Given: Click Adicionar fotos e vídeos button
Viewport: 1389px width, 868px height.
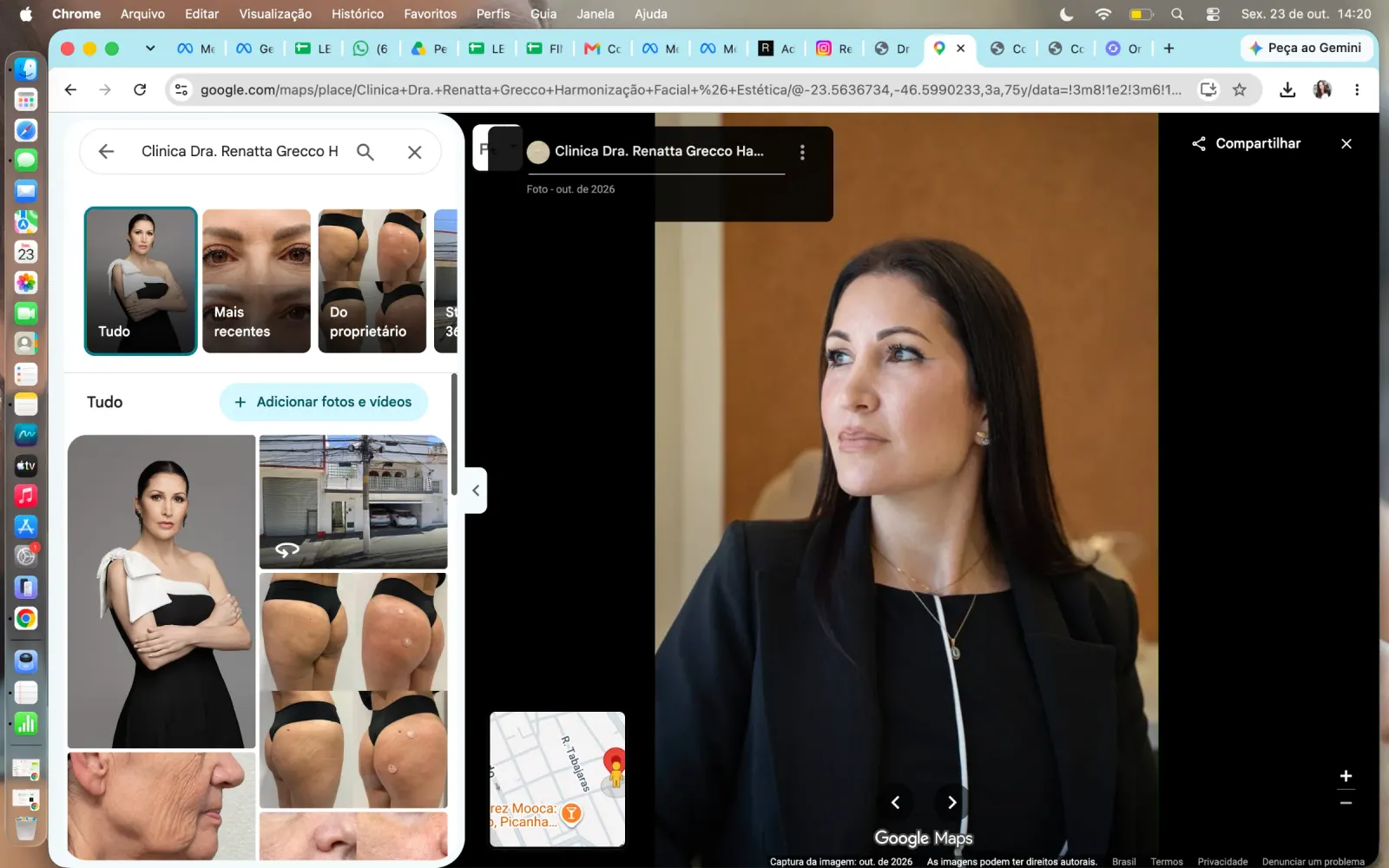Looking at the screenshot, I should [324, 402].
